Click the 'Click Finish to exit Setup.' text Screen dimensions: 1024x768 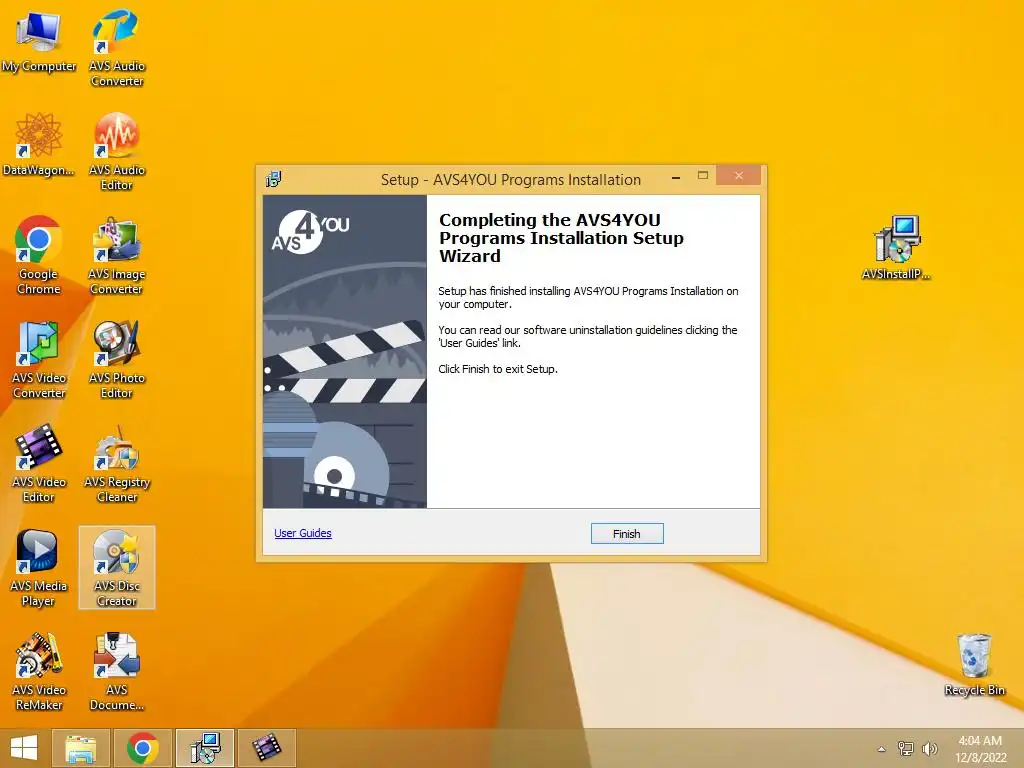point(498,369)
